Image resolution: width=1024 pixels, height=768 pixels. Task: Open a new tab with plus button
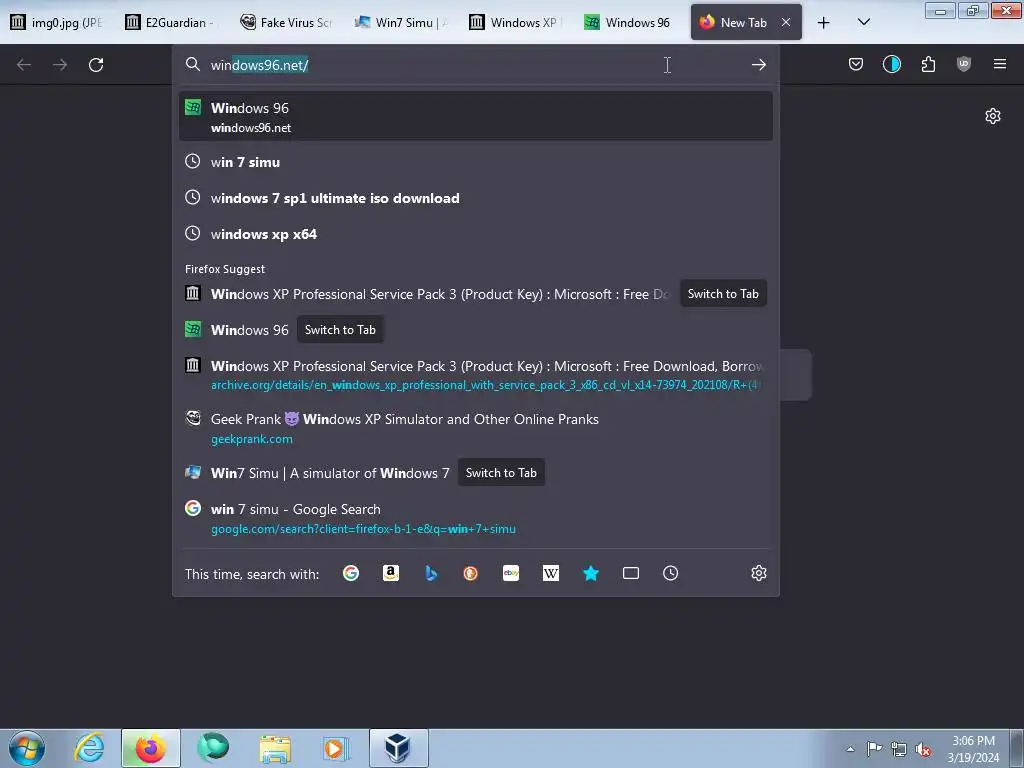(x=824, y=23)
